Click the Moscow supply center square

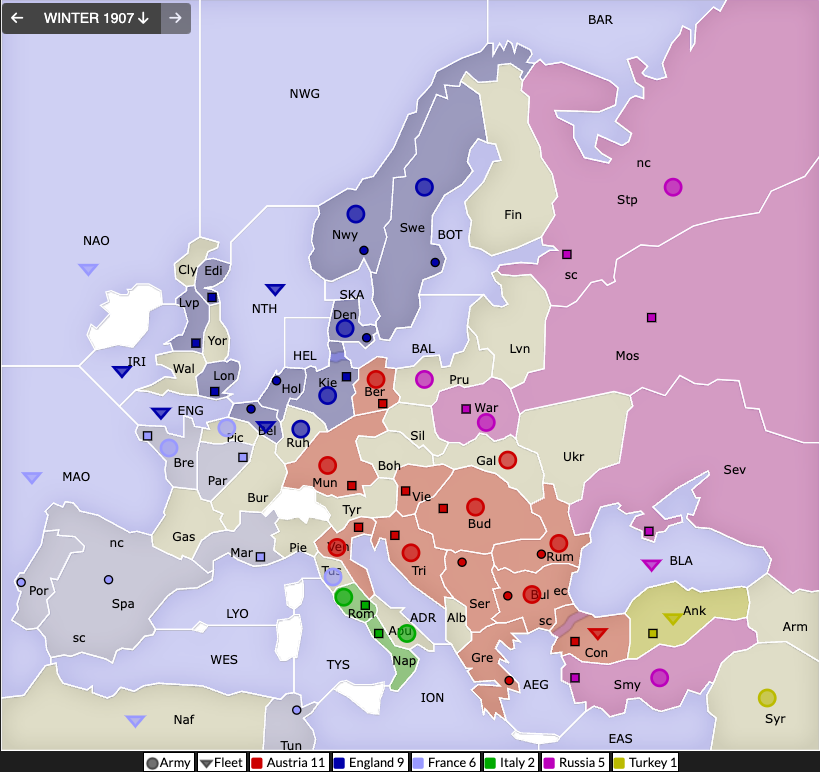click(652, 317)
